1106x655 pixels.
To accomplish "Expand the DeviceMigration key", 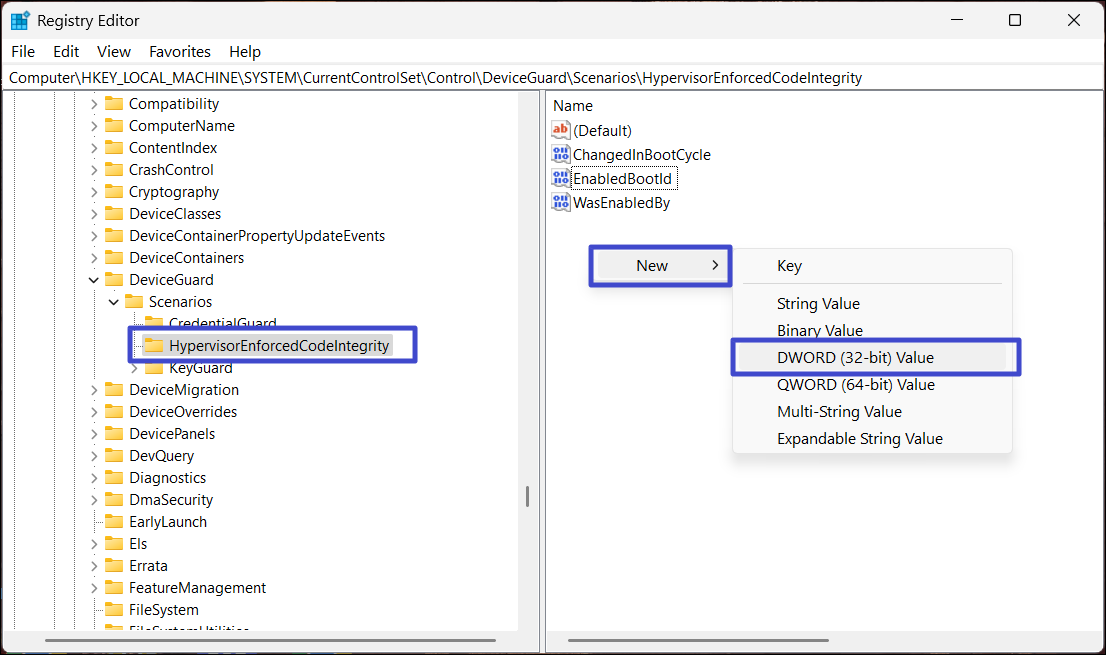I will 94,390.
